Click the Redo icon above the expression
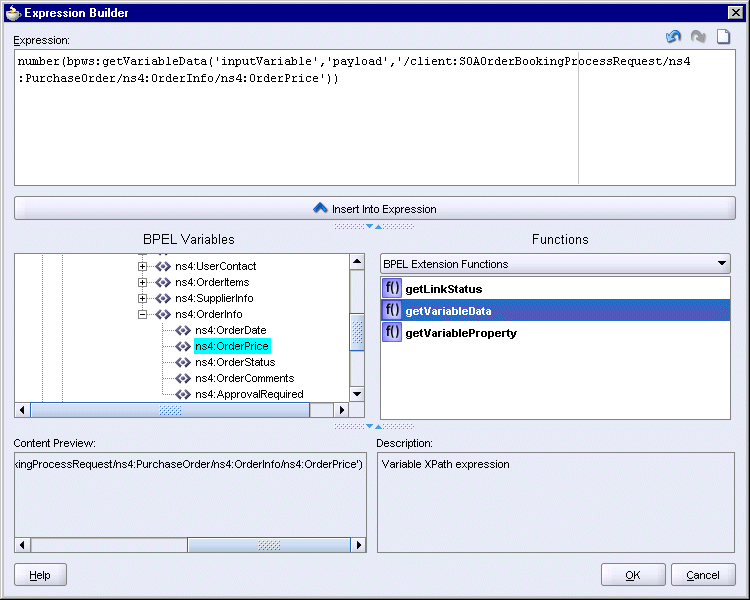Screen dimensions: 750x600 point(698,36)
